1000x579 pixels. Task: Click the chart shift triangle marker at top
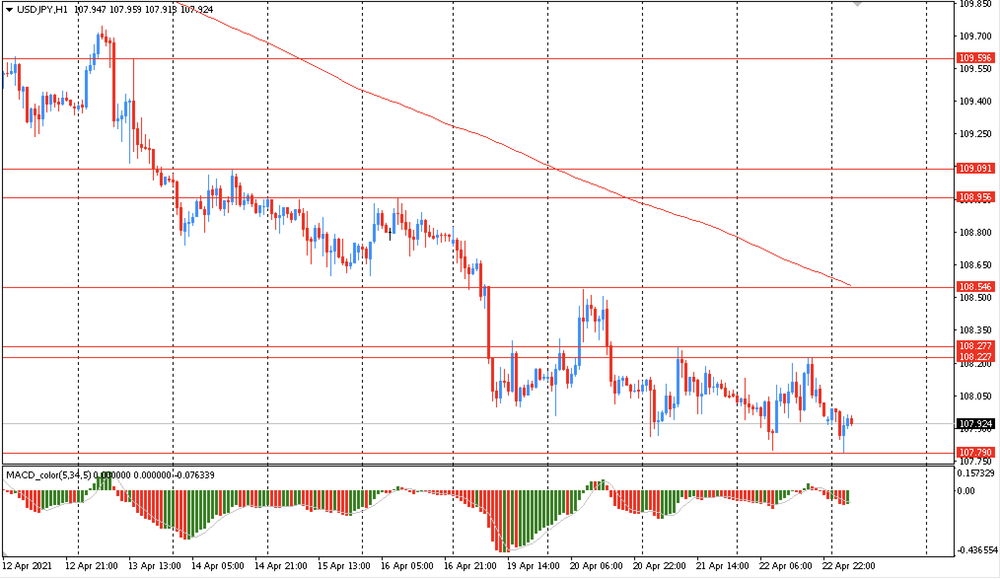pos(858,3)
